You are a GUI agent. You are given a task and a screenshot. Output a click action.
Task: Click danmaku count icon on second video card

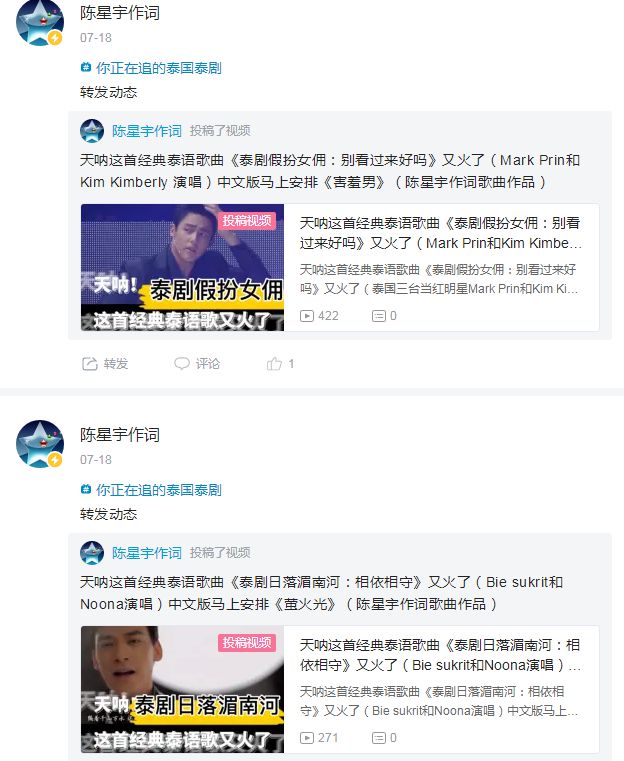pos(378,738)
